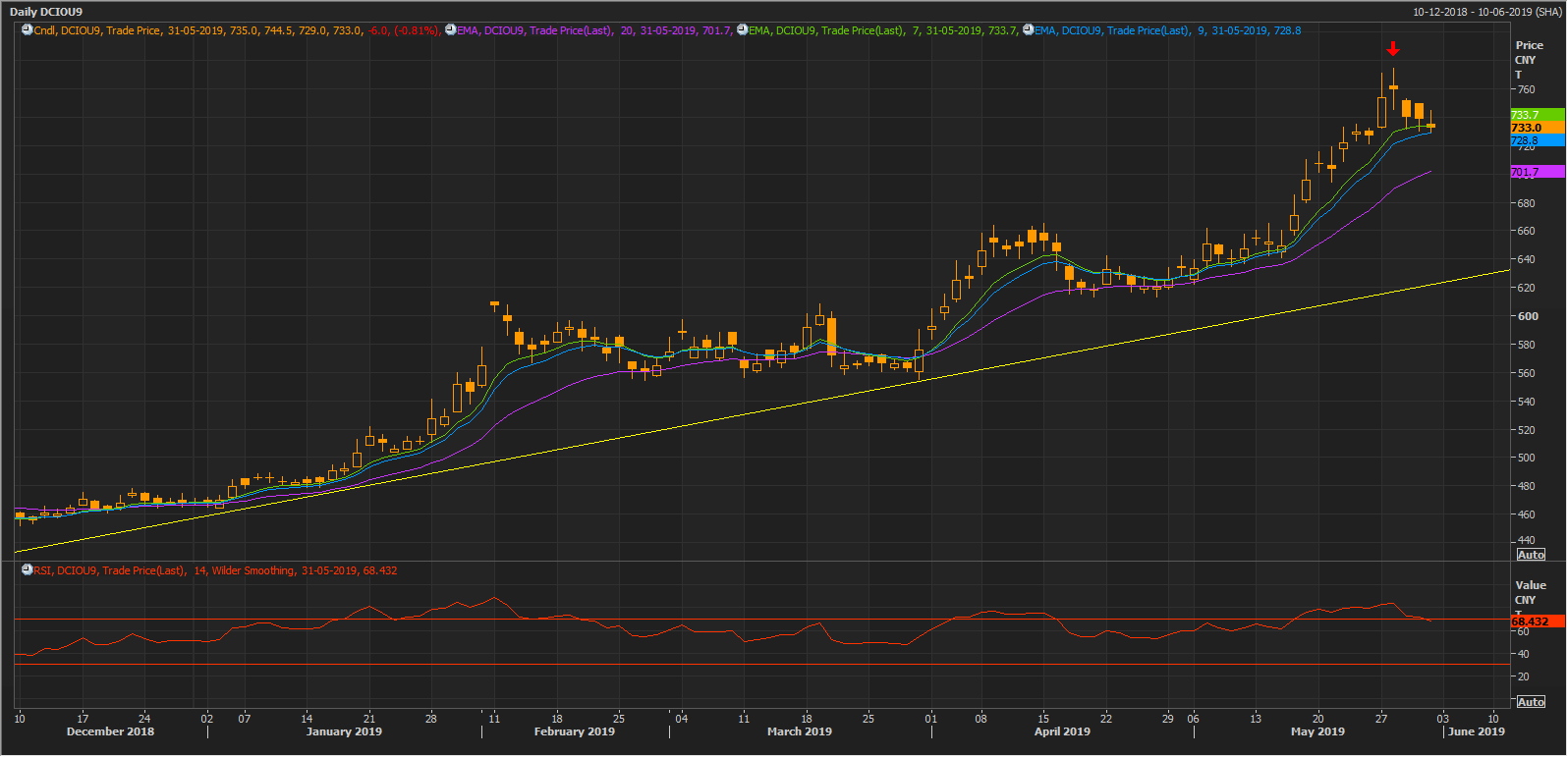Select the blue EMA 9 legend text

(x=1167, y=30)
